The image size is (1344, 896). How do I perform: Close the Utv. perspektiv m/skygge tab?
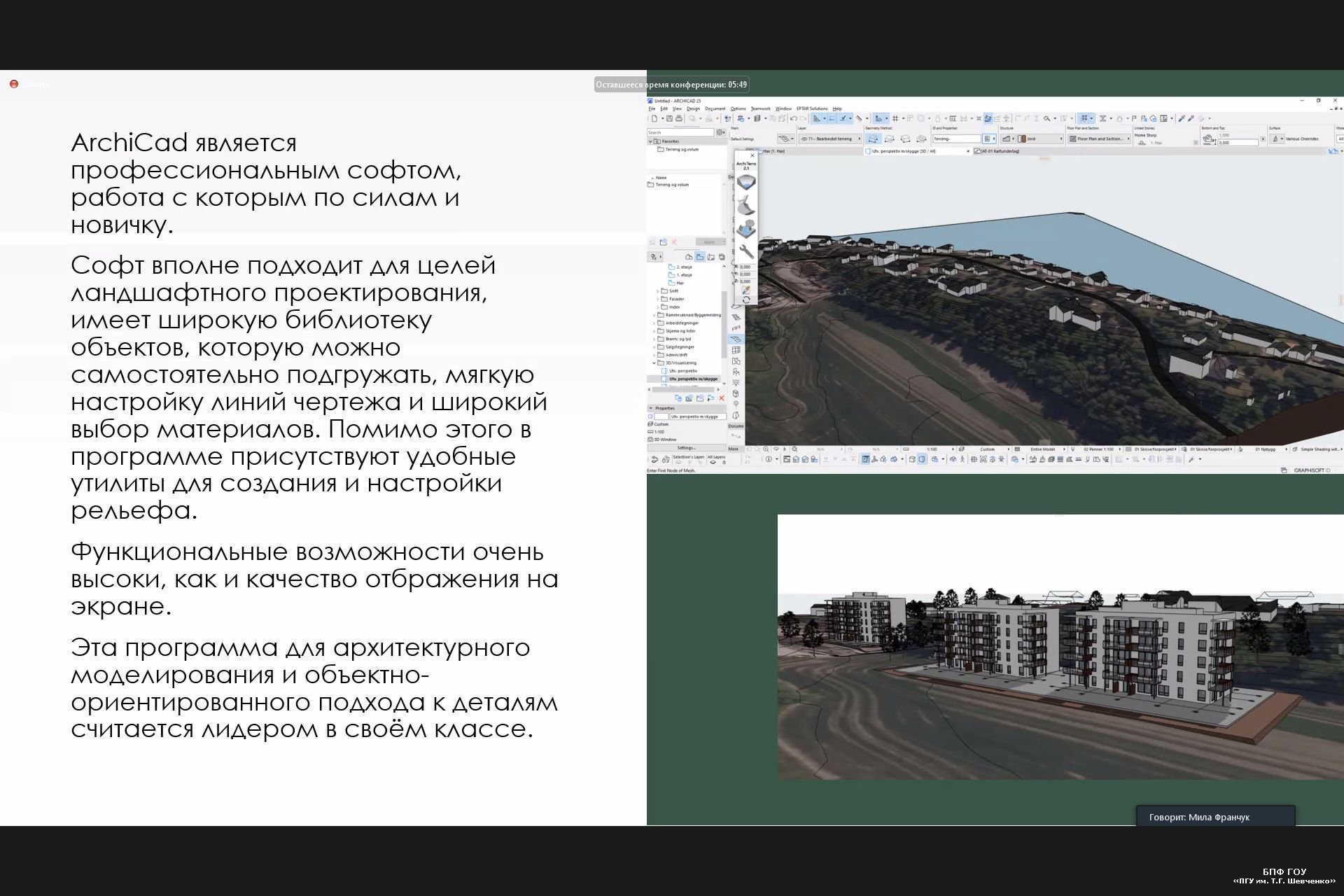pos(968,151)
